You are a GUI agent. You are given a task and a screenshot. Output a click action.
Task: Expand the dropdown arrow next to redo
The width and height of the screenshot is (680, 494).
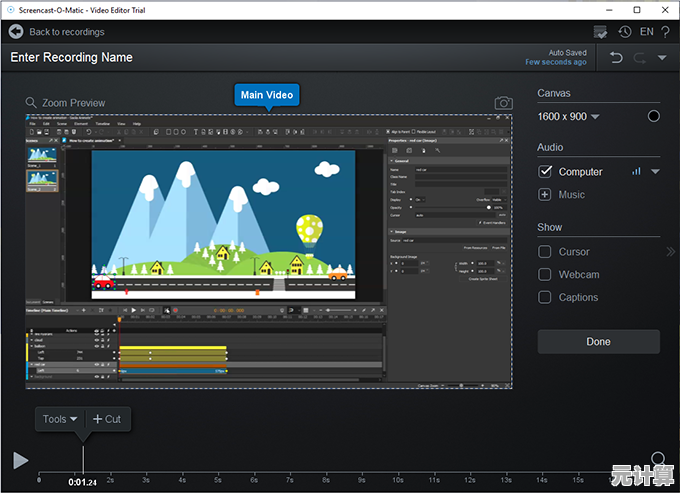coord(662,58)
